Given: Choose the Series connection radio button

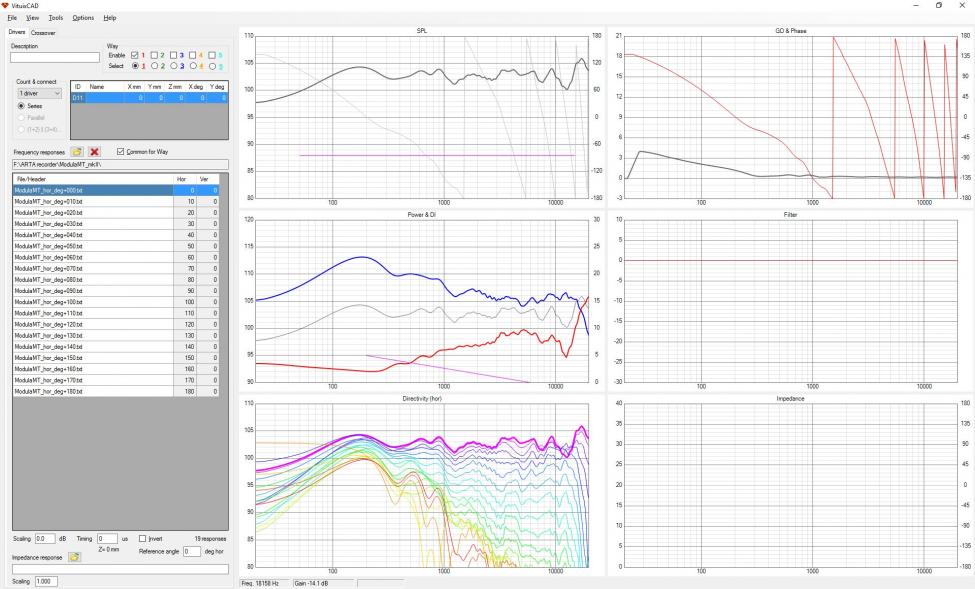Looking at the screenshot, I should click(21, 106).
